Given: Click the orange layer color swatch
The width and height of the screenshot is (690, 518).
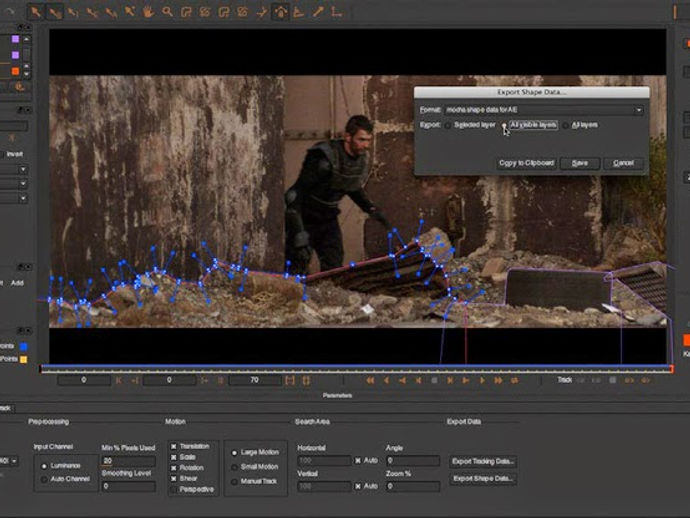Looking at the screenshot, I should coord(15,71).
